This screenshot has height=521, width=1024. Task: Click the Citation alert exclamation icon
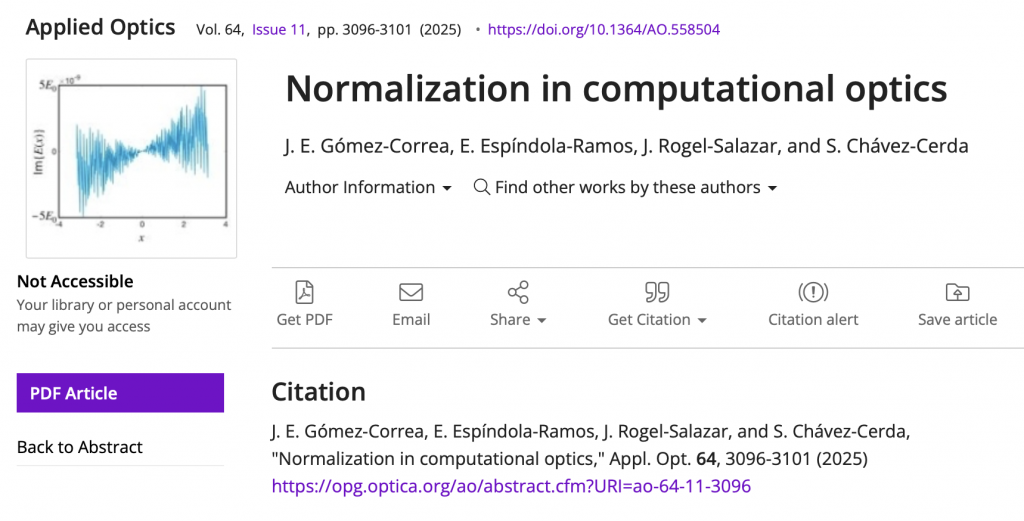coord(813,292)
